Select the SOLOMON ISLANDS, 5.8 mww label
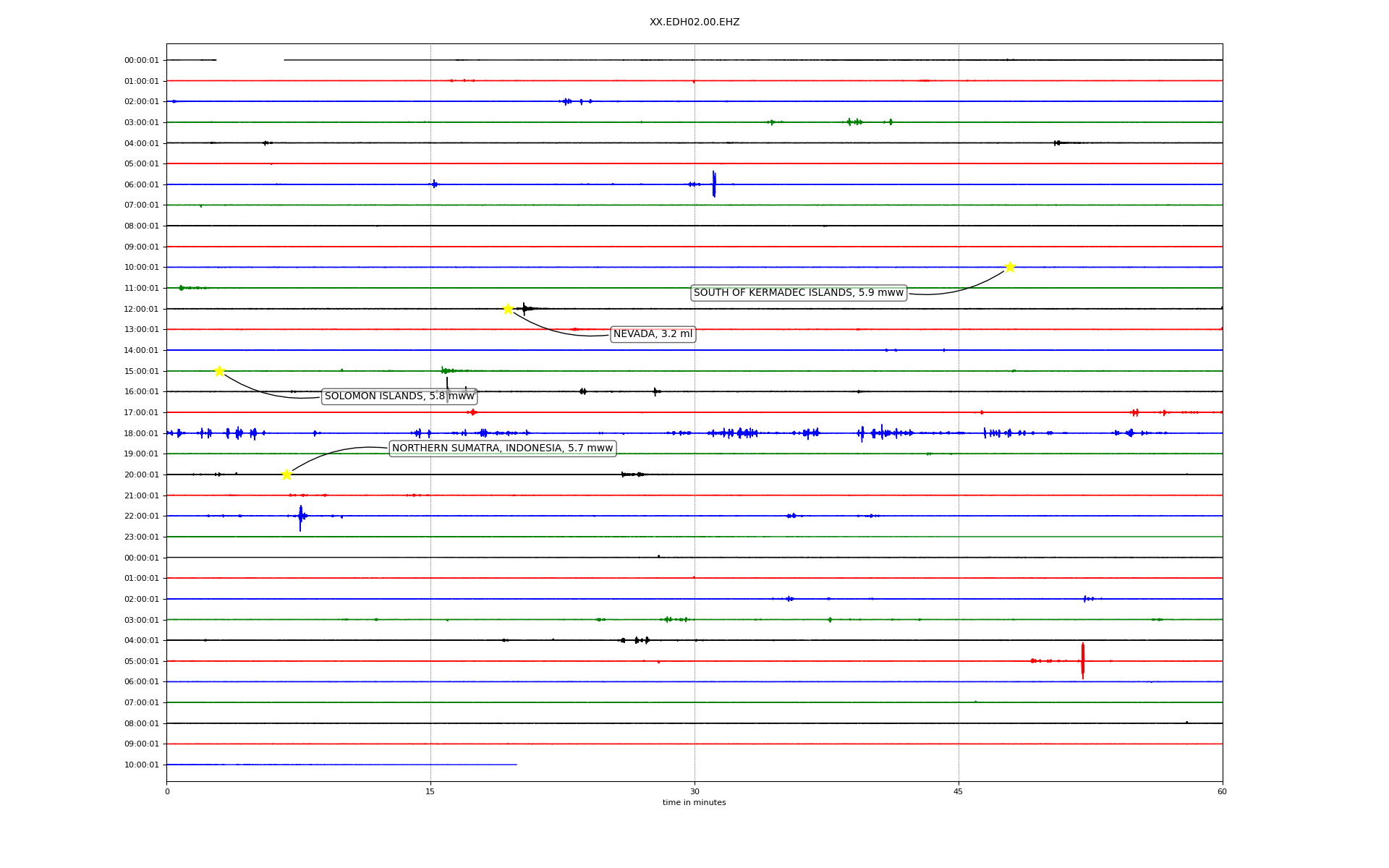Image resolution: width=1389 pixels, height=868 pixels. 399,396
